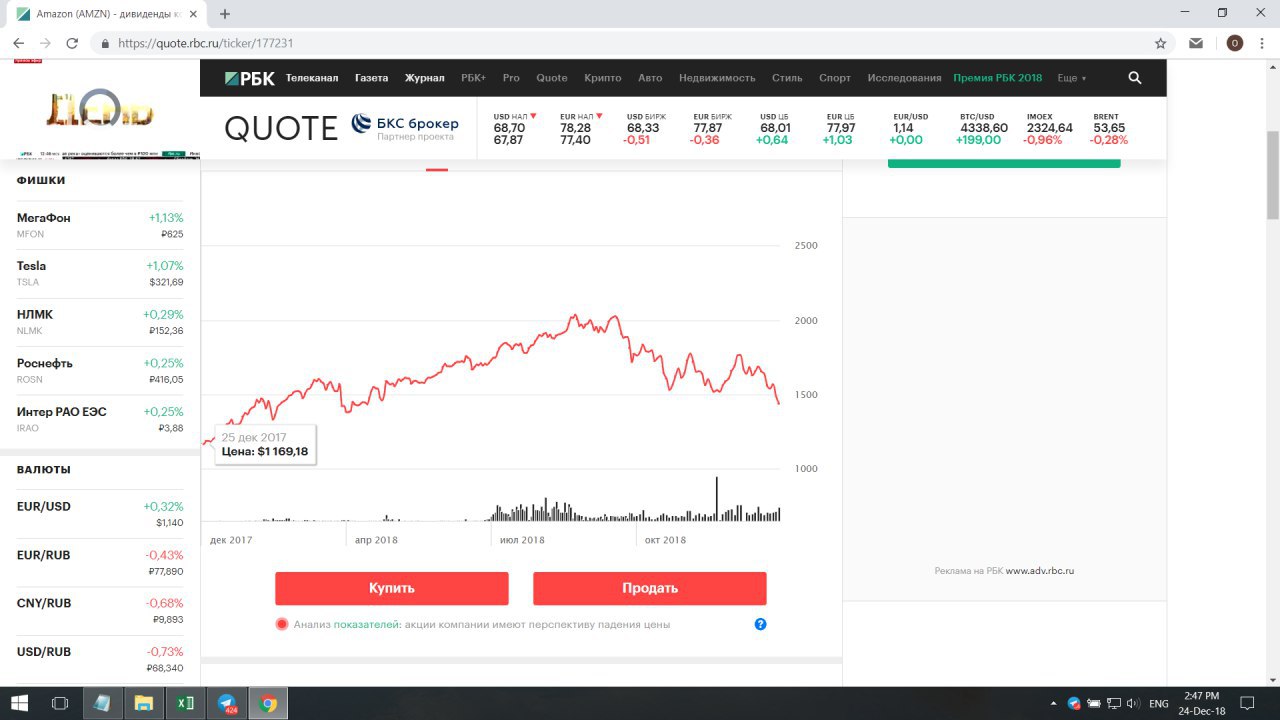
Task: Click the page vertical scrollbar thumb
Action: click(x=1272, y=175)
